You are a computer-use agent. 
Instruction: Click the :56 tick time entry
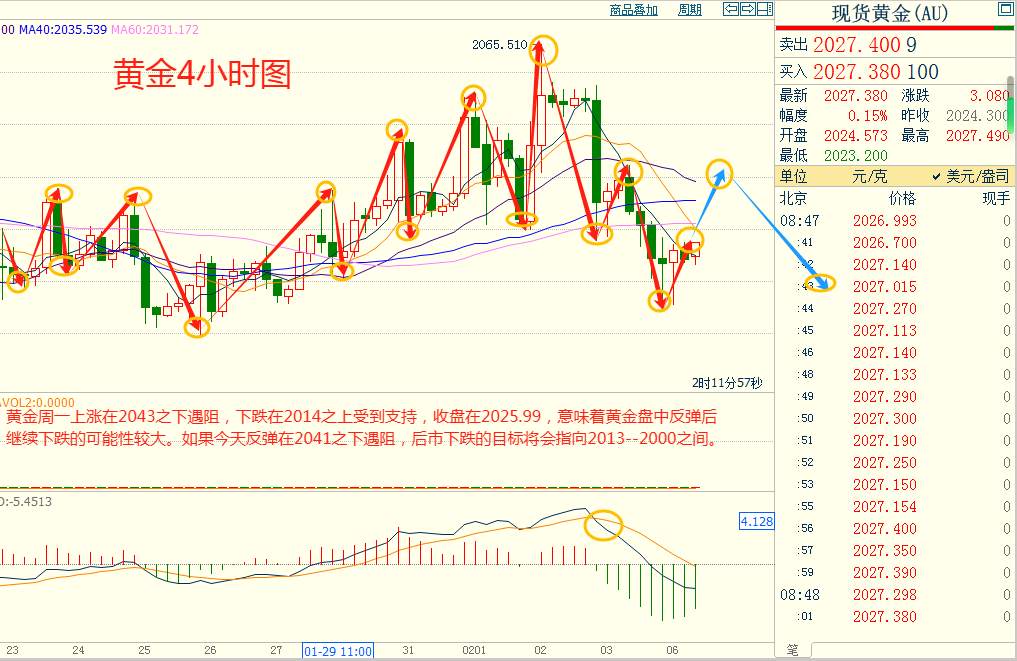[x=805, y=529]
